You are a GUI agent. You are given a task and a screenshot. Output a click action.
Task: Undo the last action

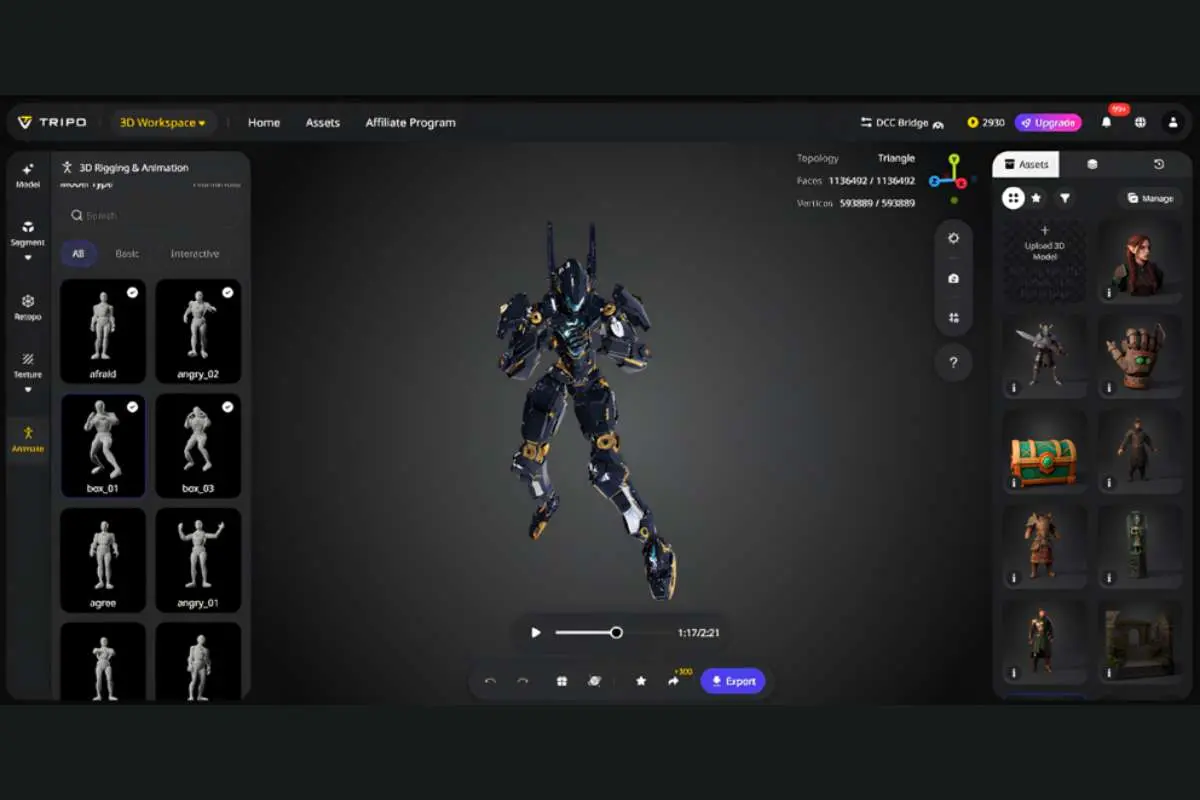click(x=490, y=681)
